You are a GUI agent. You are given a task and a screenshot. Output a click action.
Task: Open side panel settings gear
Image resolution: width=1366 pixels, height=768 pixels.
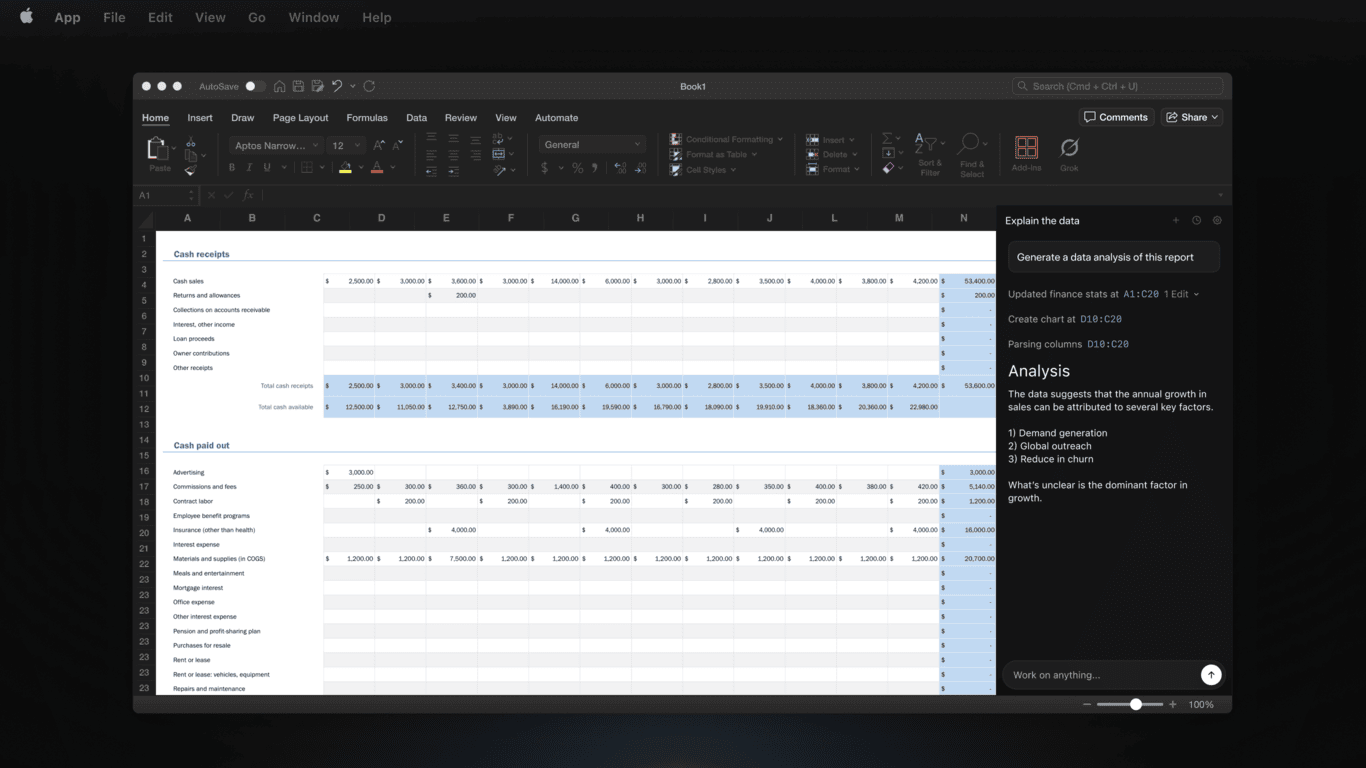tap(1217, 220)
